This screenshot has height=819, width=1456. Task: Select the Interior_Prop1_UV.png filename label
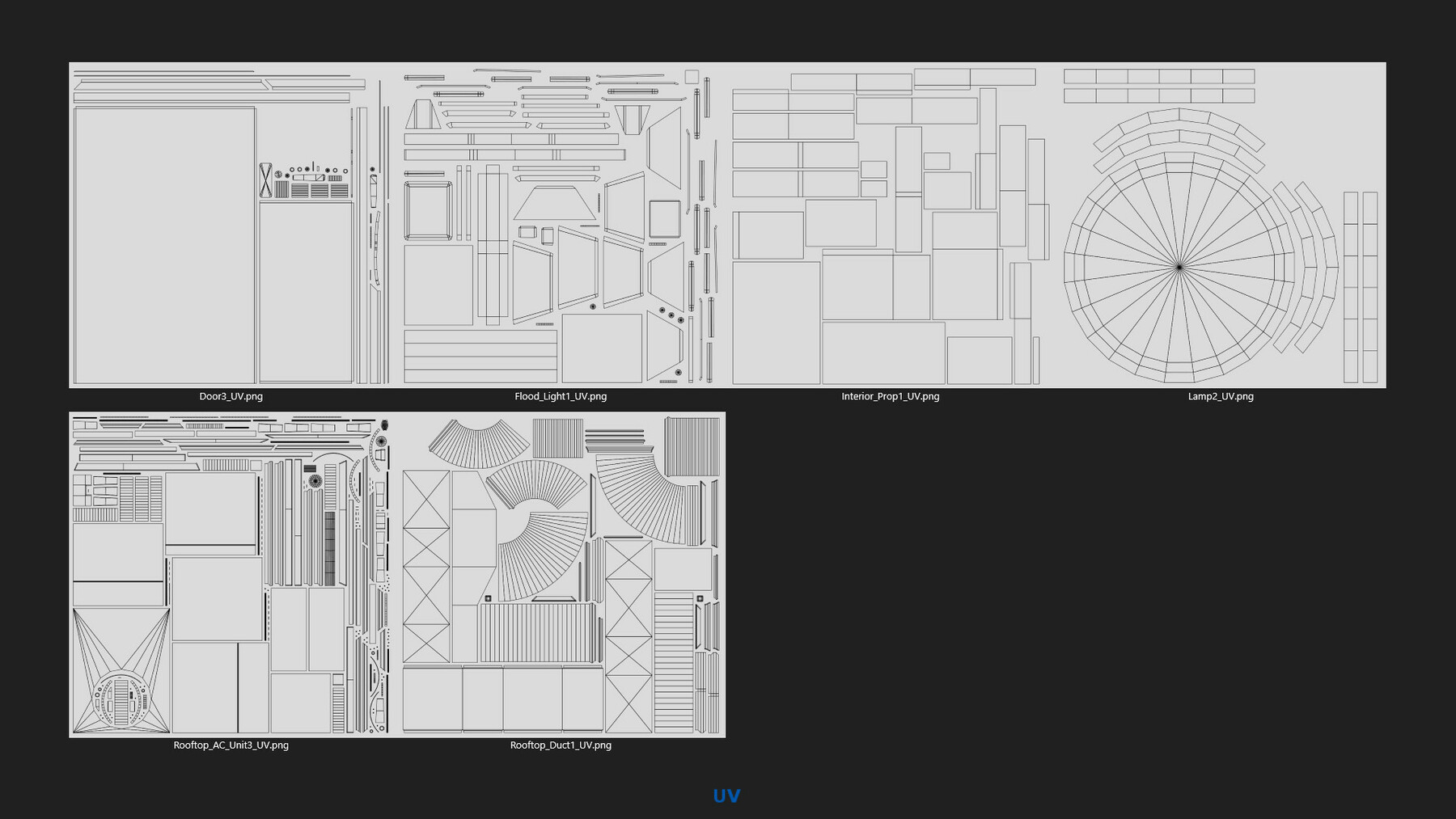[891, 396]
